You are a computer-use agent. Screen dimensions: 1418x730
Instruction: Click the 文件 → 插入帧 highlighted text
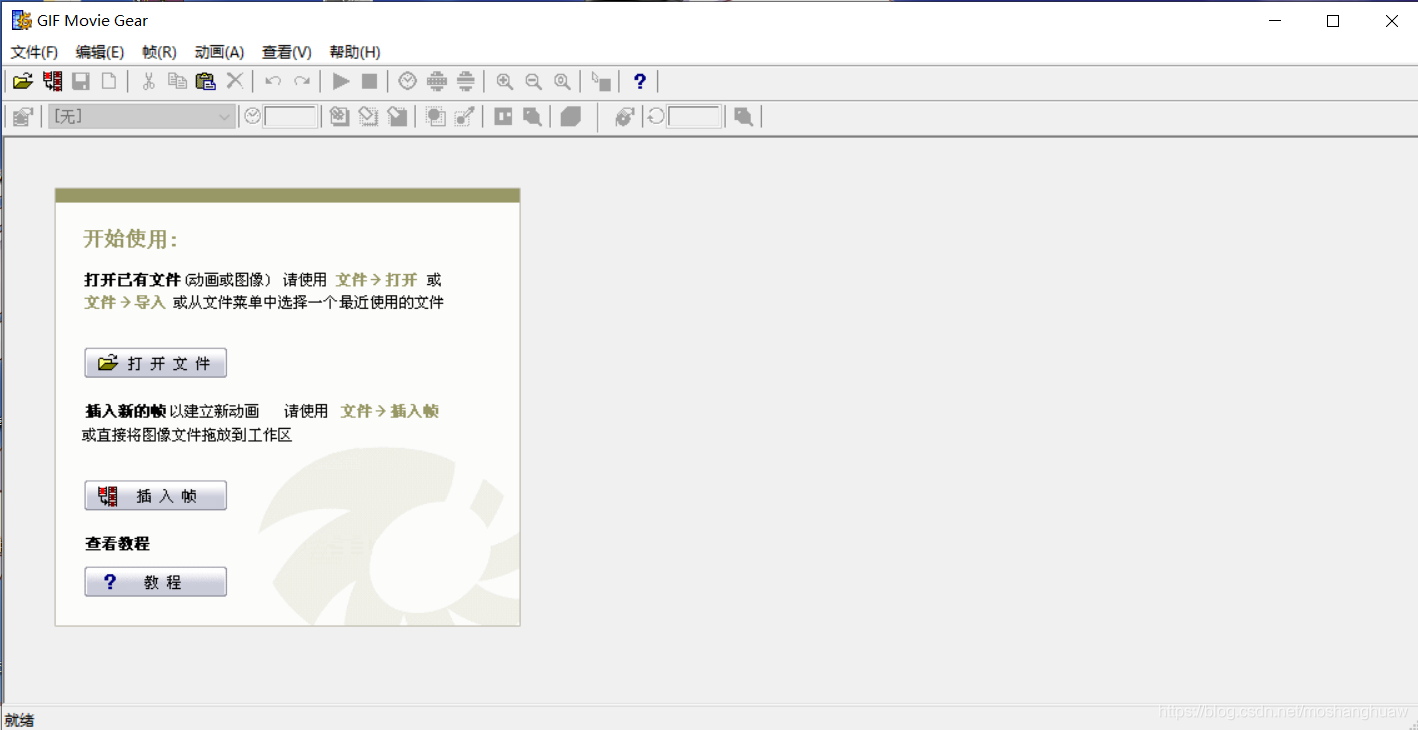click(x=390, y=411)
